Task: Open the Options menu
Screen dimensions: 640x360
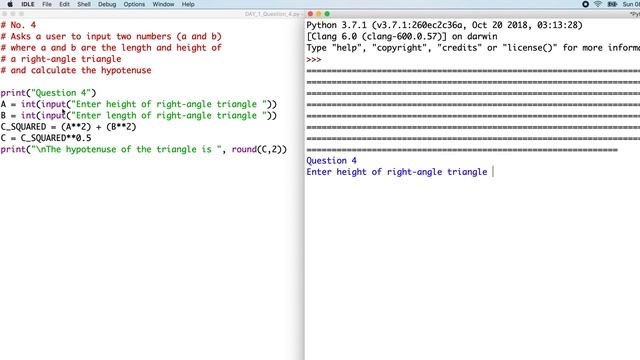Action: (134, 4)
